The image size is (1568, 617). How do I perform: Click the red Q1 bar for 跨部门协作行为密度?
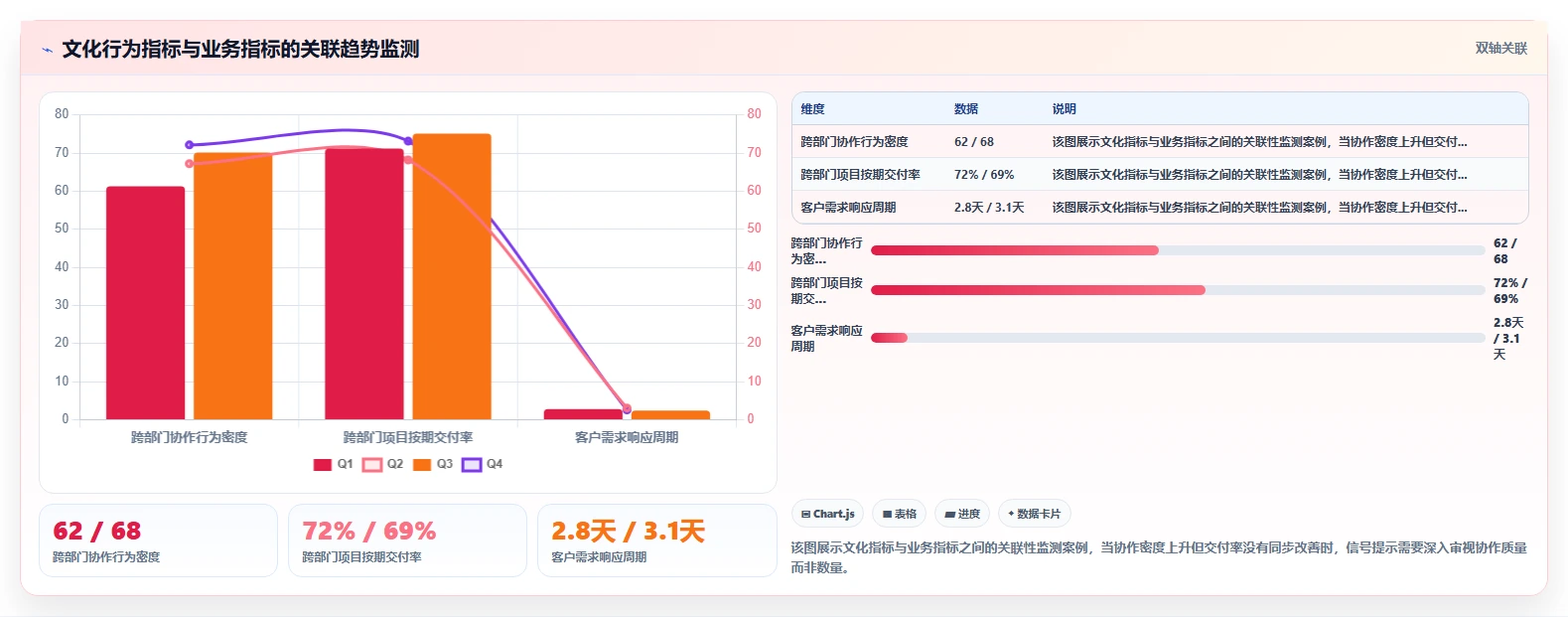pos(145,303)
